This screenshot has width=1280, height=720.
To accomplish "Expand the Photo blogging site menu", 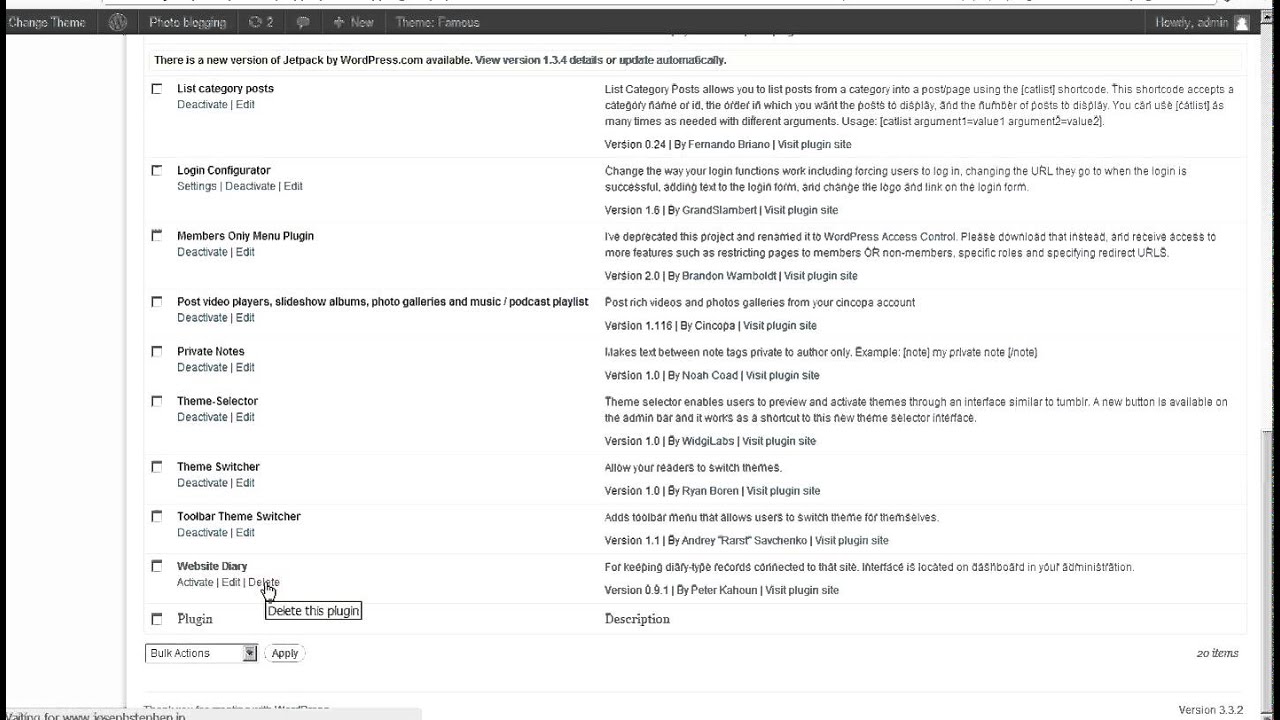I will click(187, 22).
